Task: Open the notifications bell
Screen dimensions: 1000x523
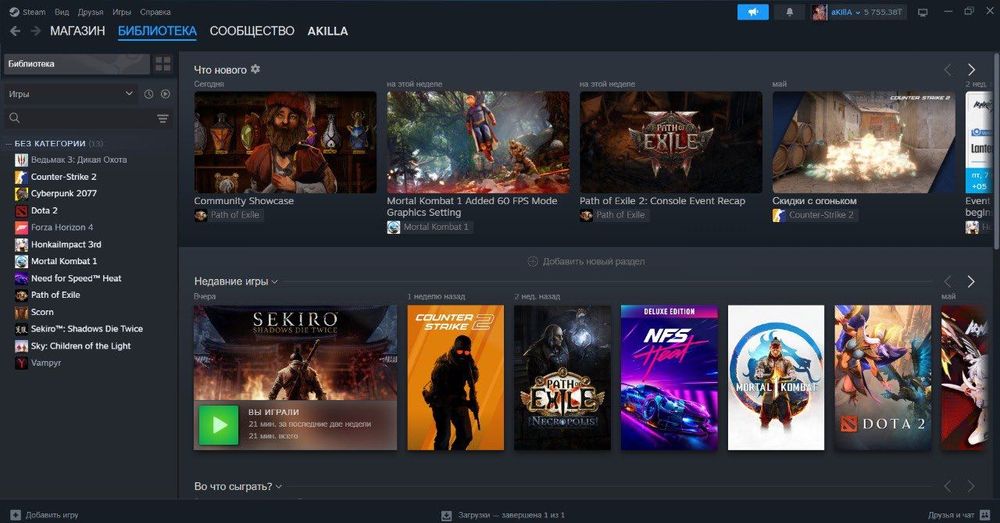Action: pyautogui.click(x=790, y=11)
